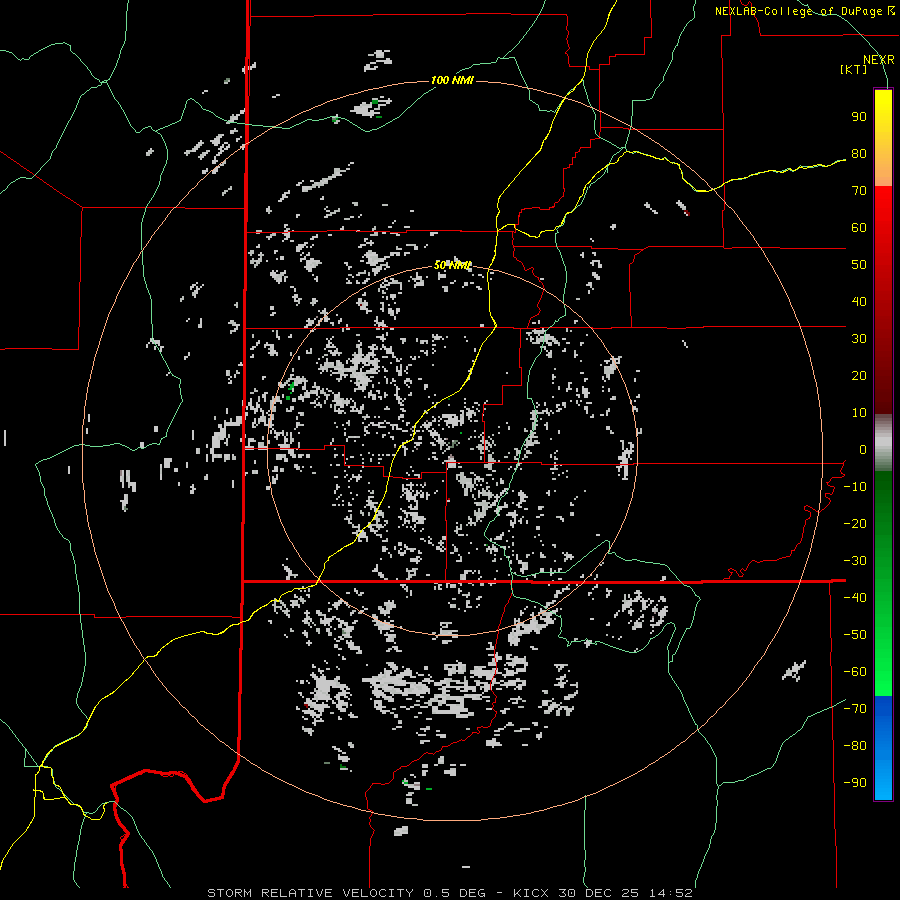This screenshot has width=900, height=900.
Task: Click the NEXR label above the color scale
Action: coord(879,60)
